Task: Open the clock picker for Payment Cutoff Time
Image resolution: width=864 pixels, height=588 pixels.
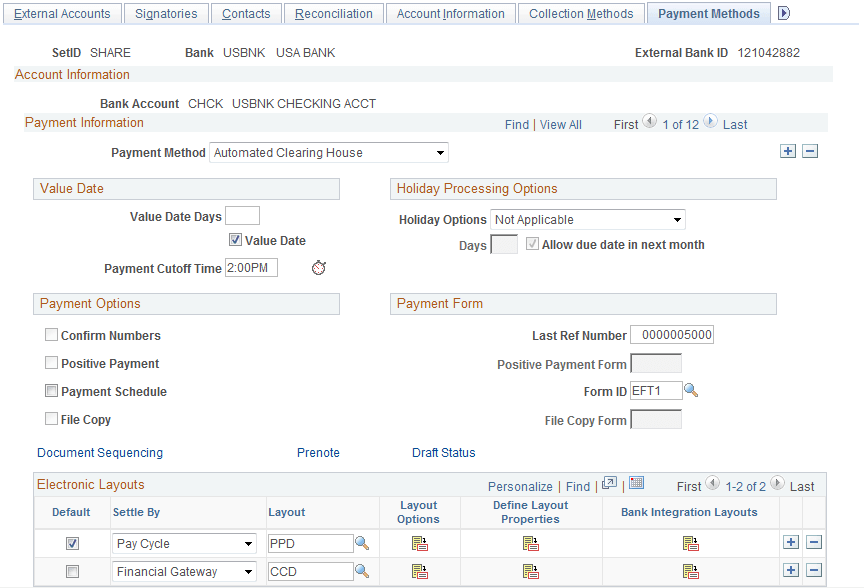Action: (318, 267)
